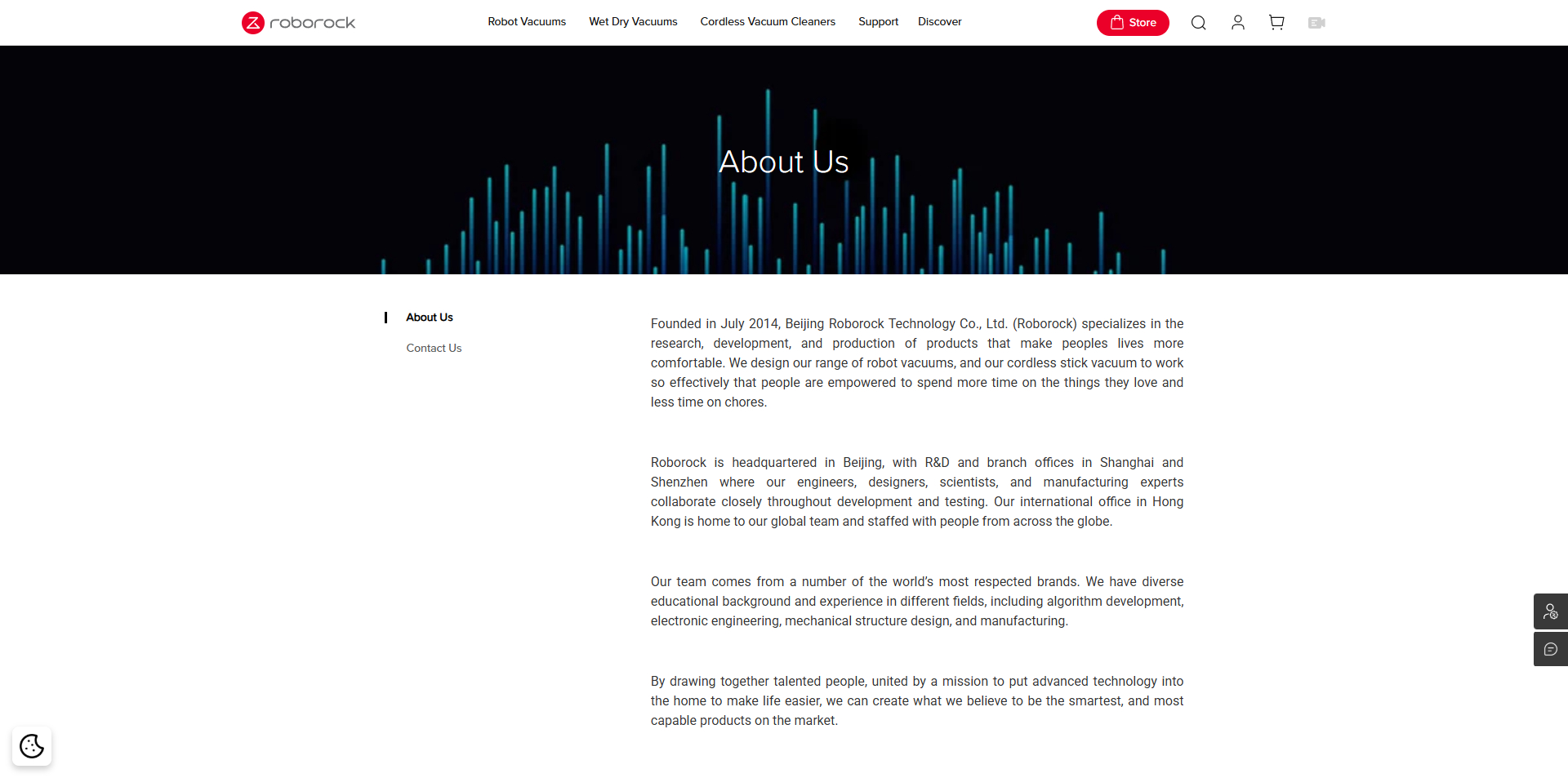Open the chat bubble floating icon
1568x778 pixels.
tap(1550, 650)
